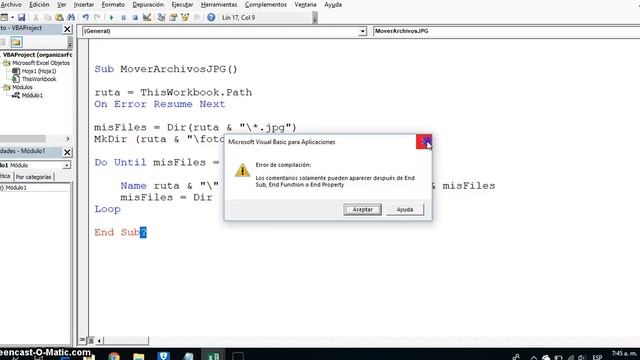Click Aceptar in the error dialog

click(362, 209)
